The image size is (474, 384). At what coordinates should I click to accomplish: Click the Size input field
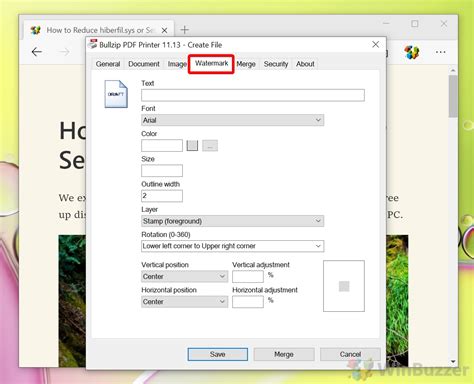(x=162, y=171)
